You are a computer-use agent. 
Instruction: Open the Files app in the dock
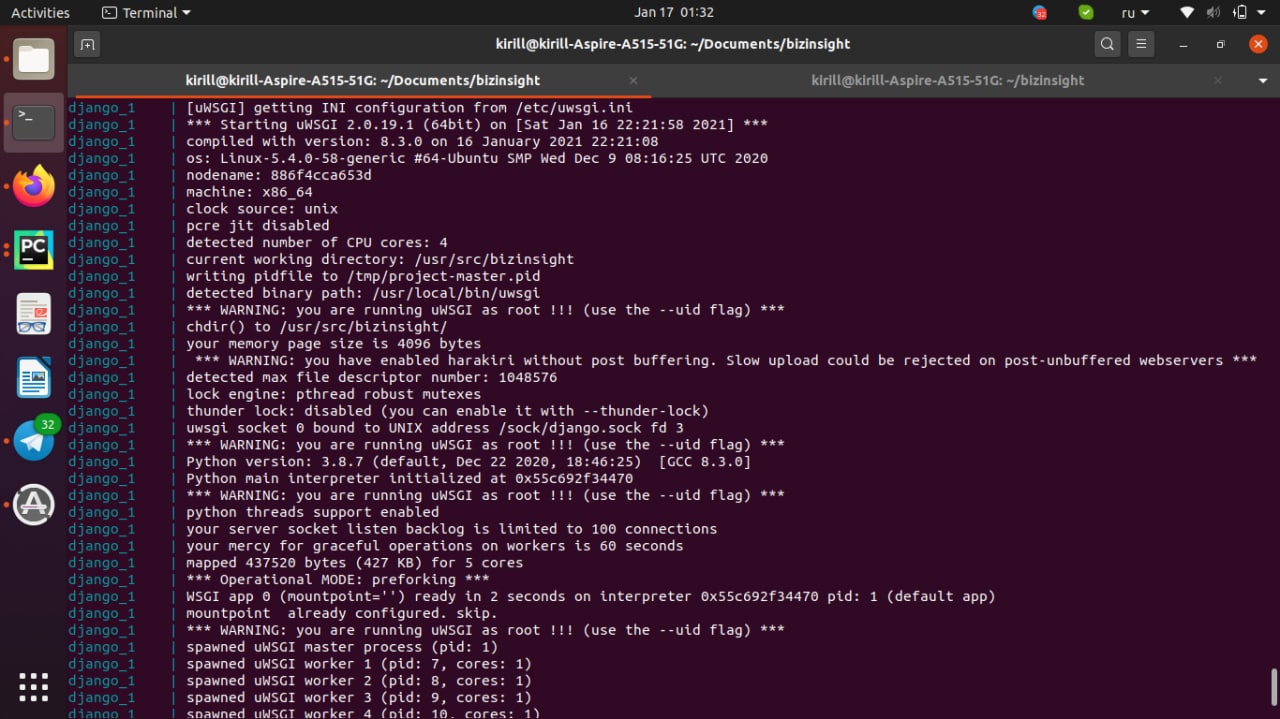[34, 59]
